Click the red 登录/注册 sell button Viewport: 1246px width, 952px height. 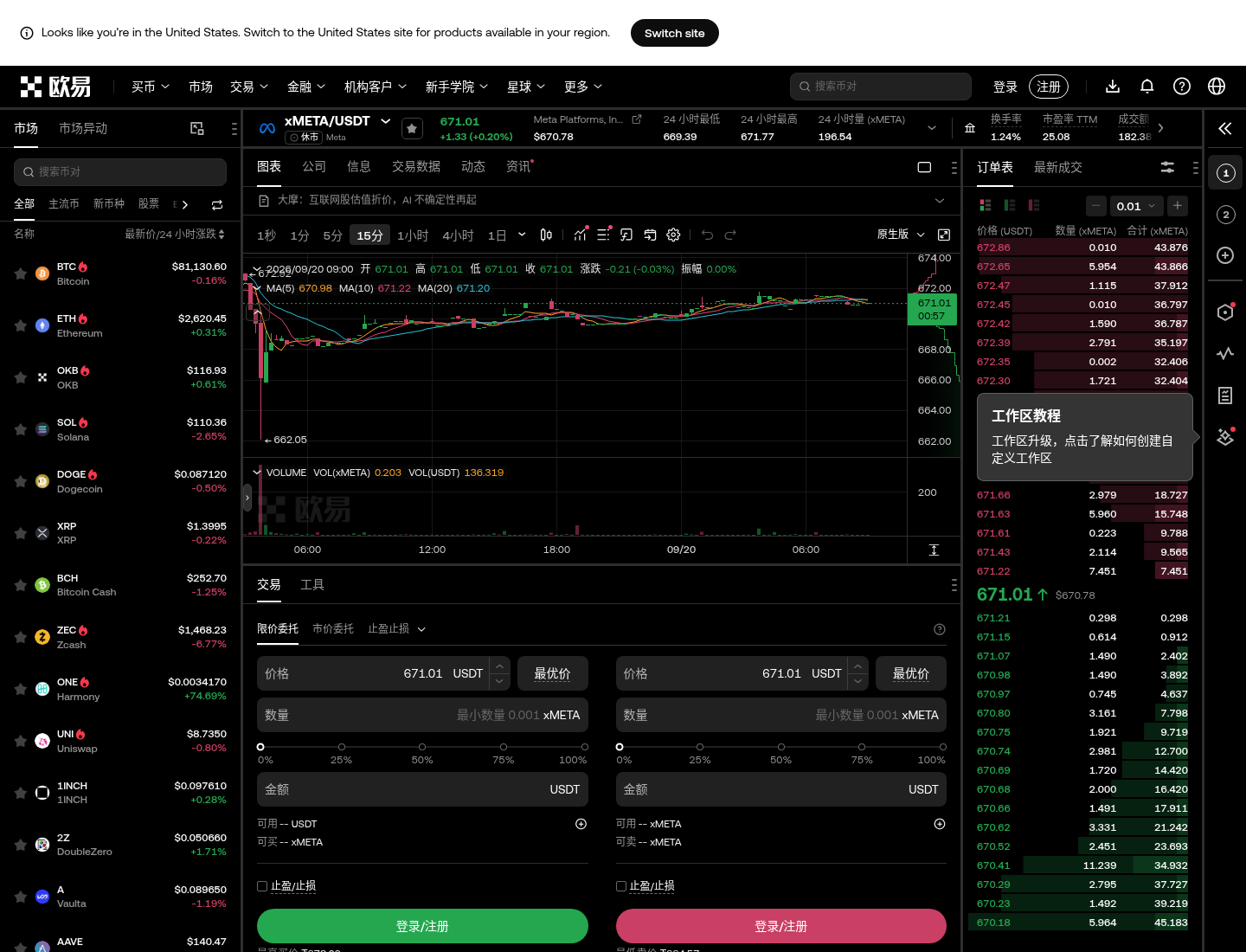point(781,926)
